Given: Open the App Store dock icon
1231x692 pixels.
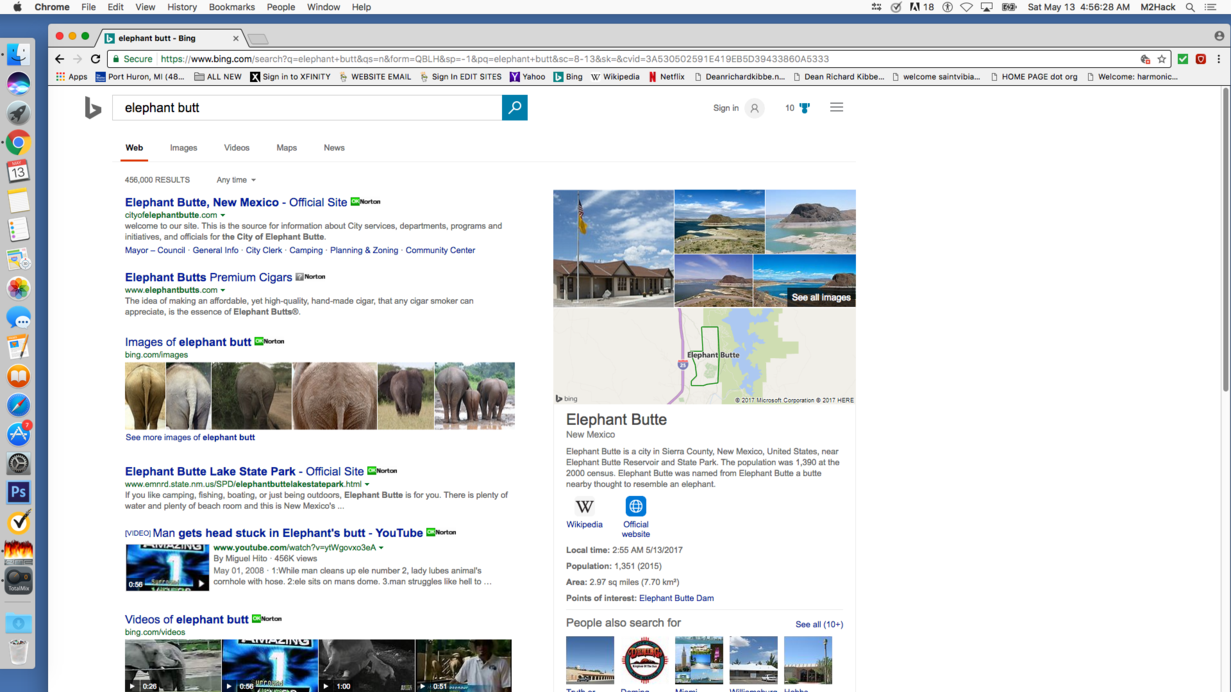Looking at the screenshot, I should point(18,434).
